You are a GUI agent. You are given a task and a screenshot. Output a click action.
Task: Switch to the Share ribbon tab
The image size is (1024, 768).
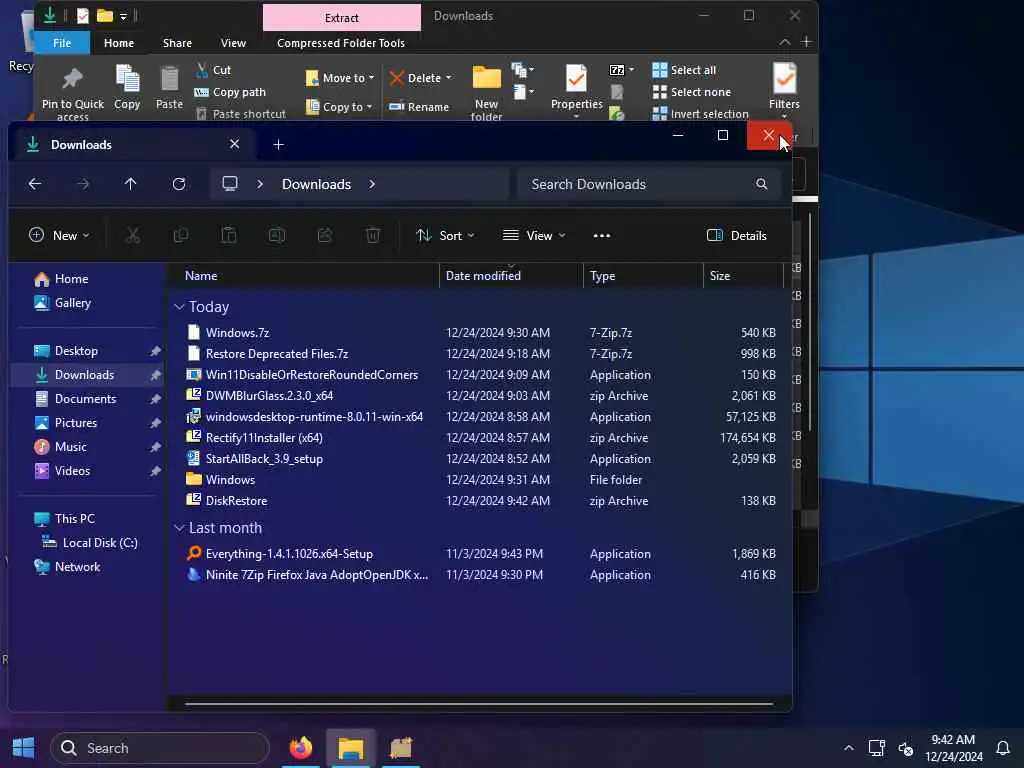(x=177, y=43)
